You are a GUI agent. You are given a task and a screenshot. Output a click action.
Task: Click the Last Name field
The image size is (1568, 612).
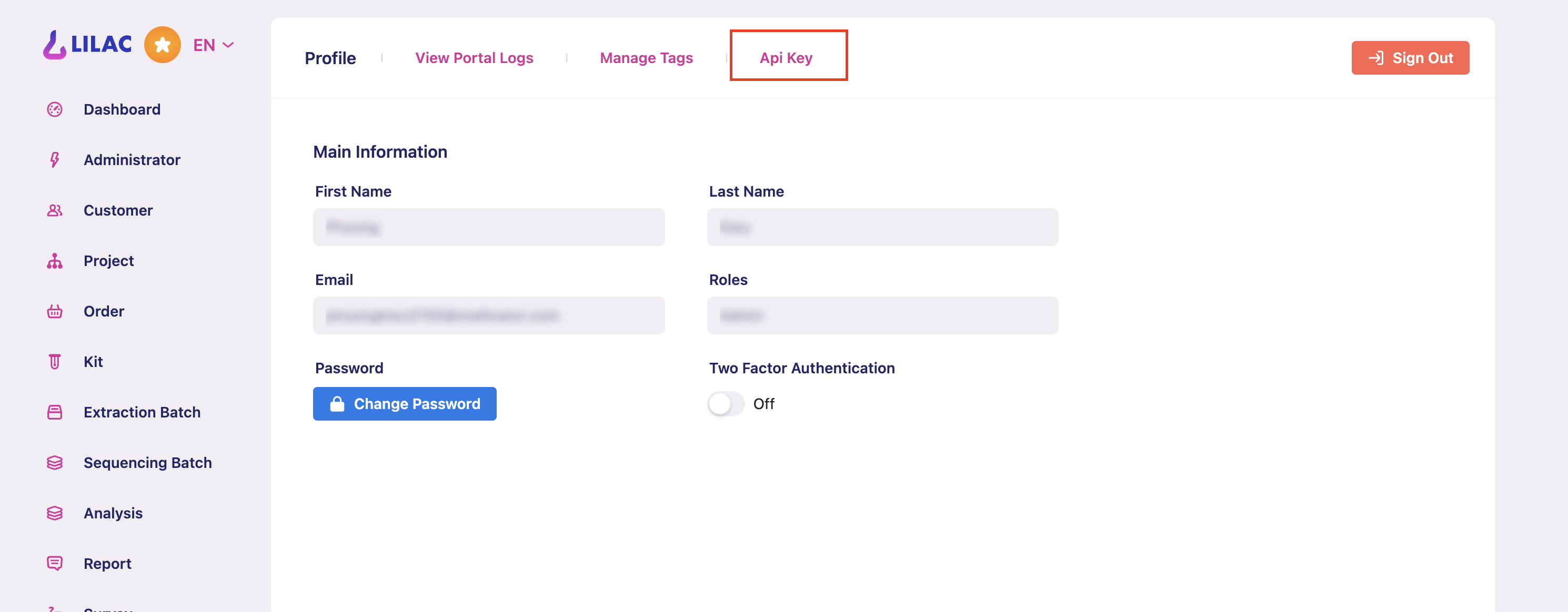click(x=882, y=227)
